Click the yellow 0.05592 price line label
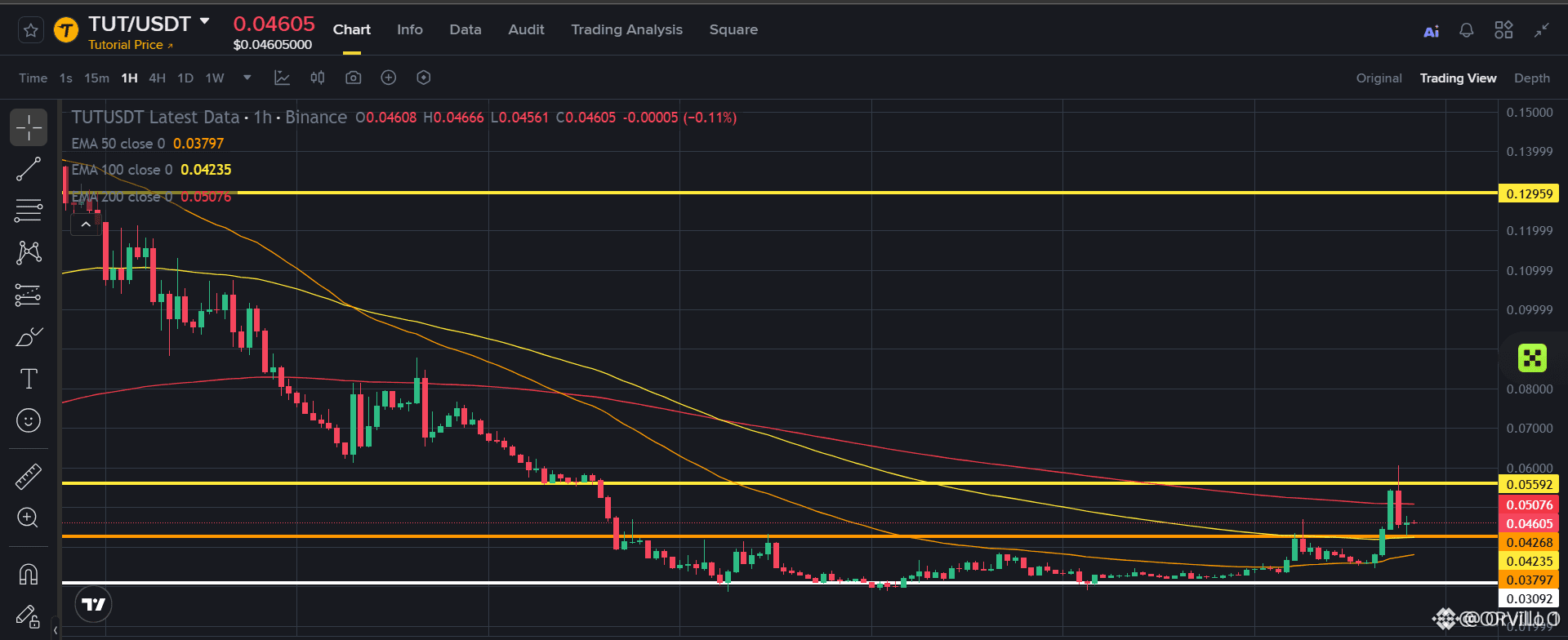Image resolution: width=1568 pixels, height=640 pixels. click(x=1529, y=484)
